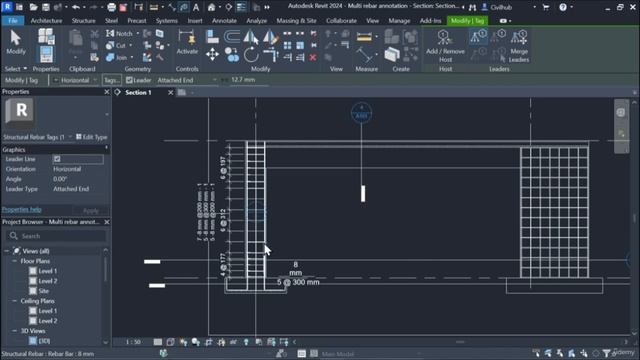640x360 pixels.
Task: Click the Thin Lines icon in quick access toolbar
Action: [x=241, y=7]
